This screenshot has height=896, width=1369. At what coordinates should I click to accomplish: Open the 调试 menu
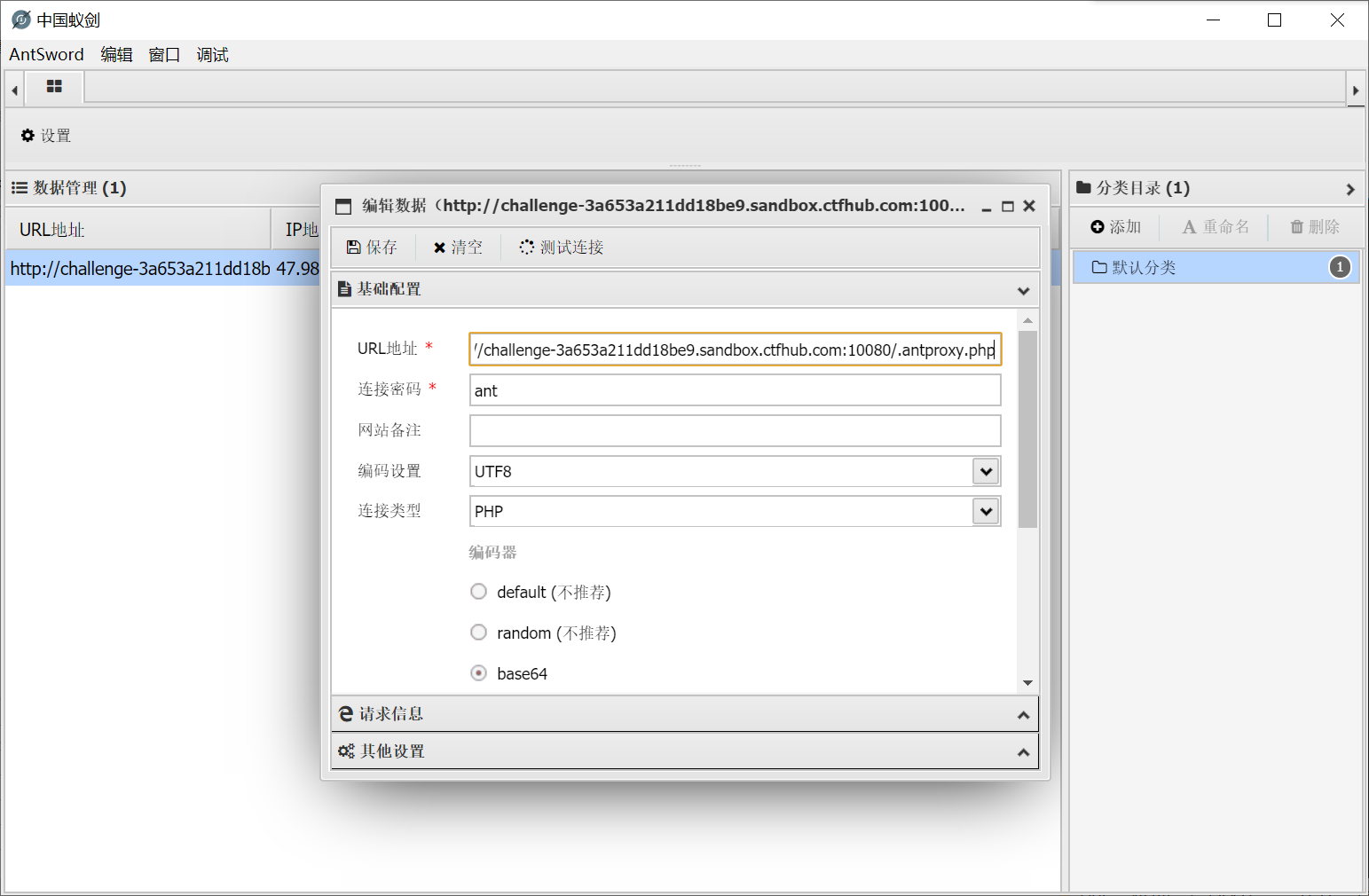[x=212, y=54]
